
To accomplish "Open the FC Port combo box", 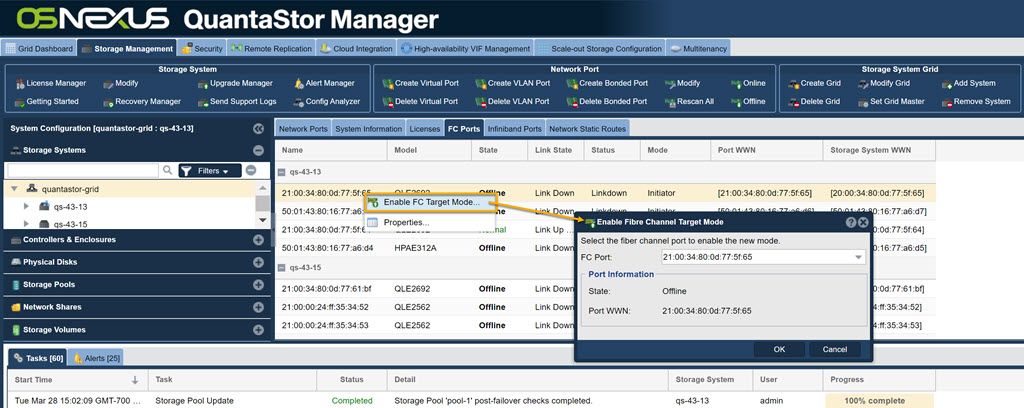I will click(x=763, y=257).
